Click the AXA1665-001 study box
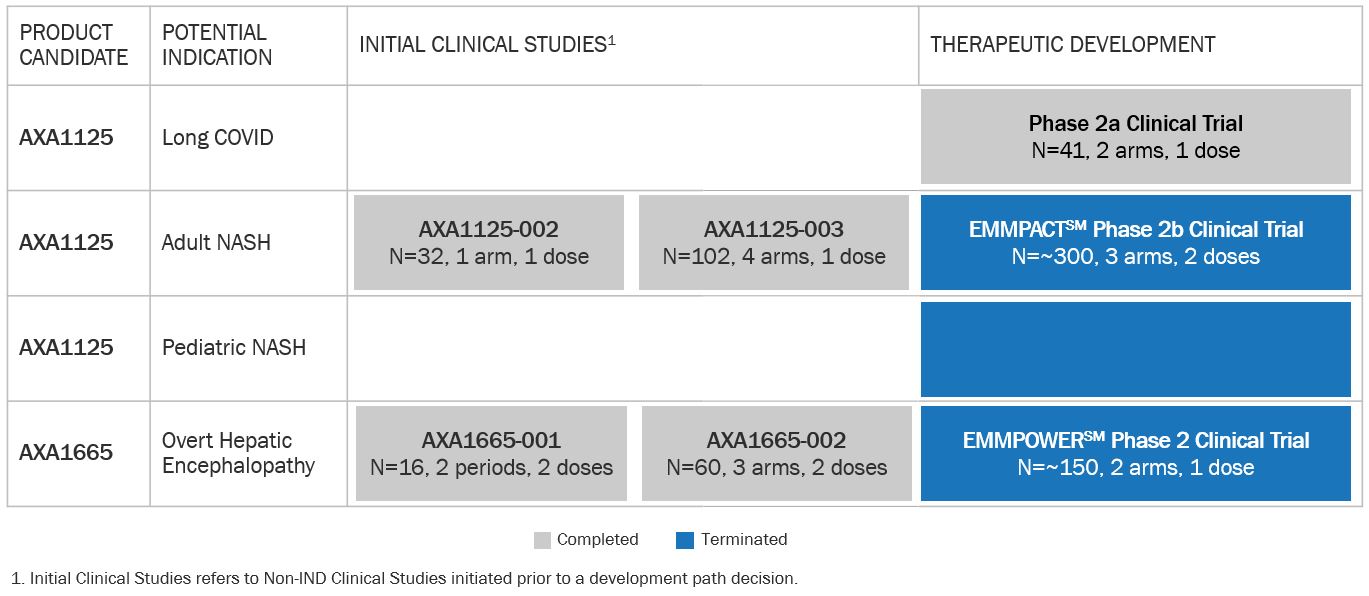The width and height of the screenshot is (1369, 596). pos(491,453)
